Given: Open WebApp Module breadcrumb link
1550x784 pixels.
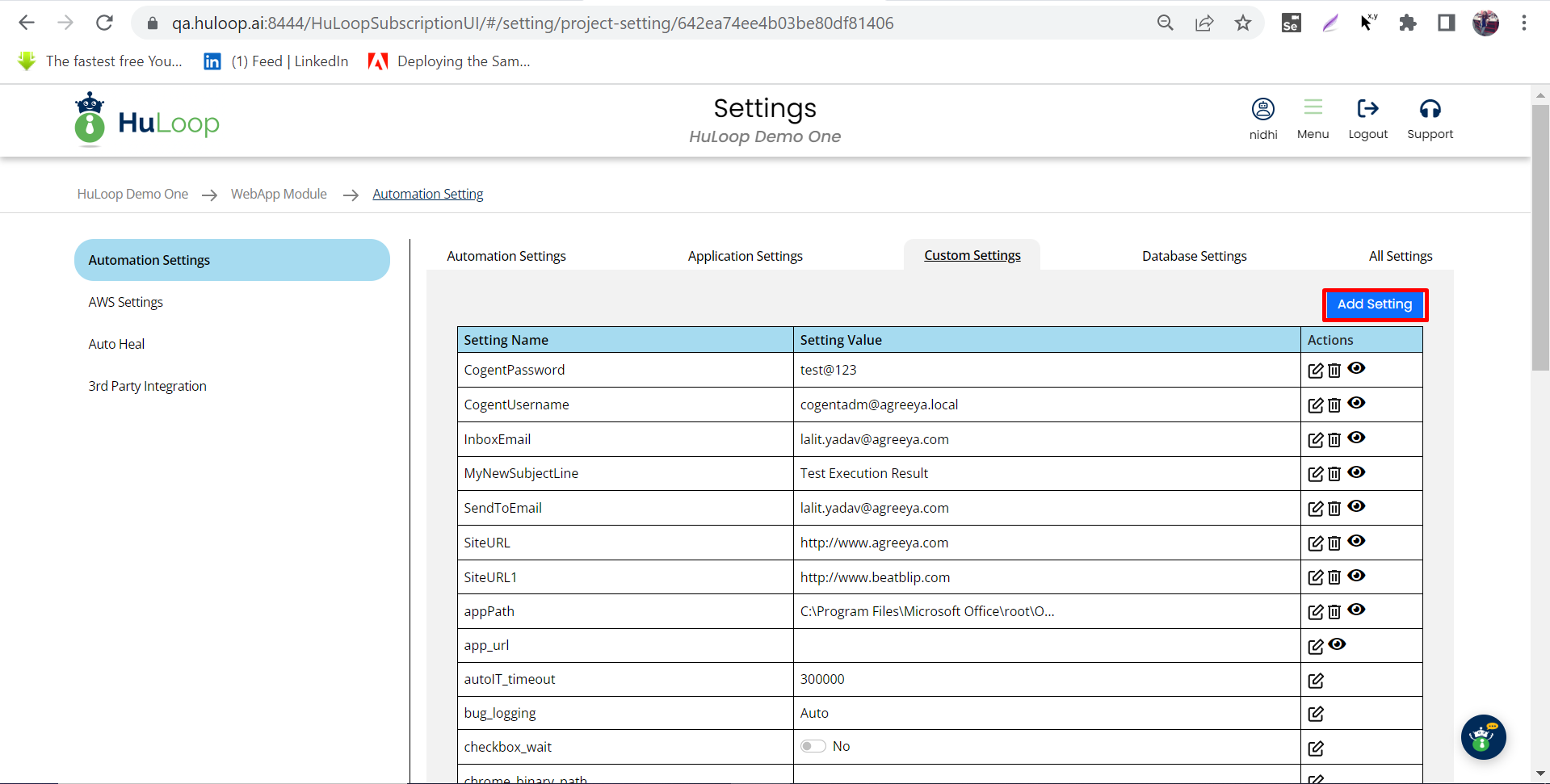Looking at the screenshot, I should tap(279, 194).
